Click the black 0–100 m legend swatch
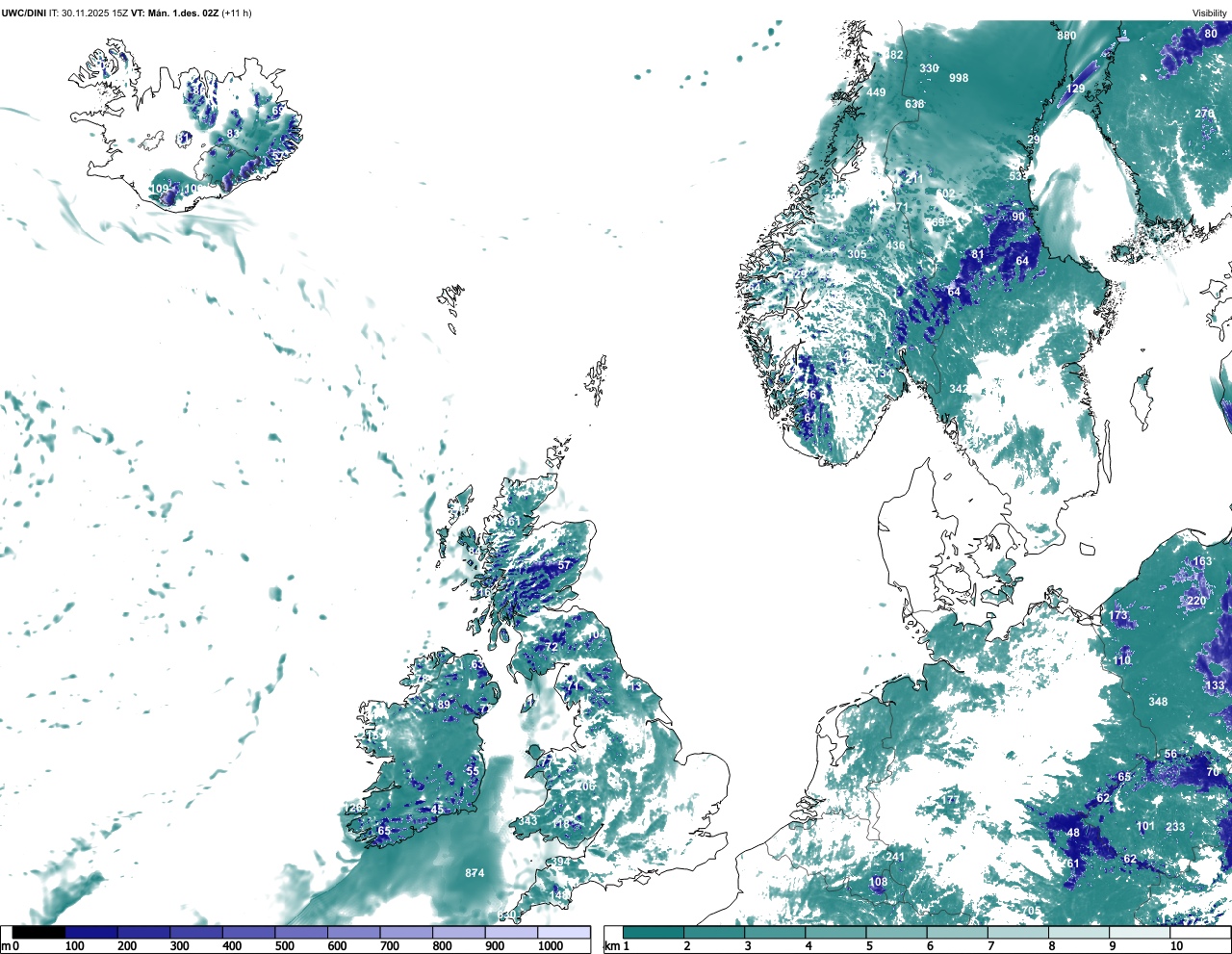1232x954 pixels. (39, 932)
